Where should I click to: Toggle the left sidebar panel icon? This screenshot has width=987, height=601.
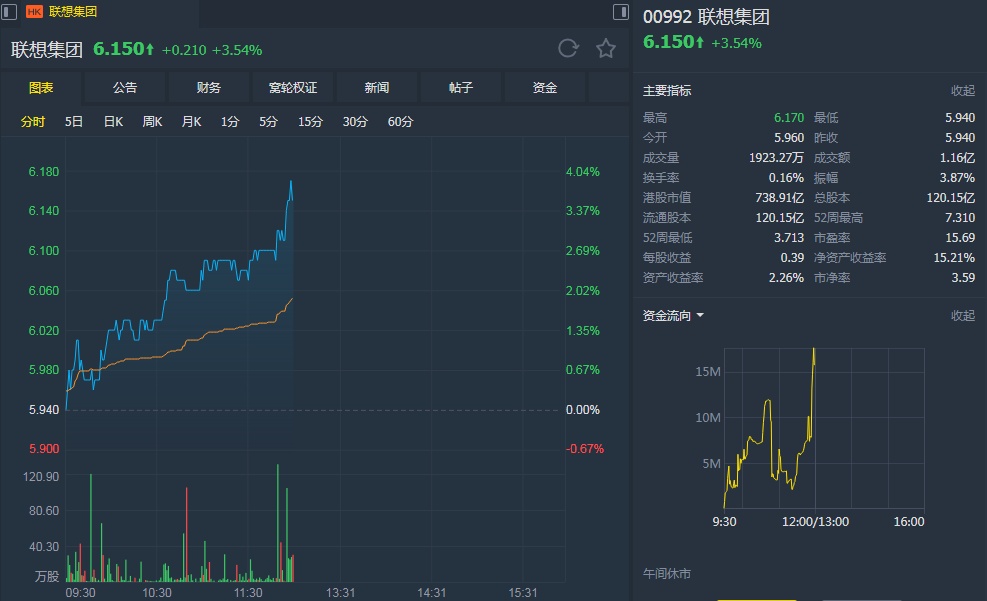(9, 12)
